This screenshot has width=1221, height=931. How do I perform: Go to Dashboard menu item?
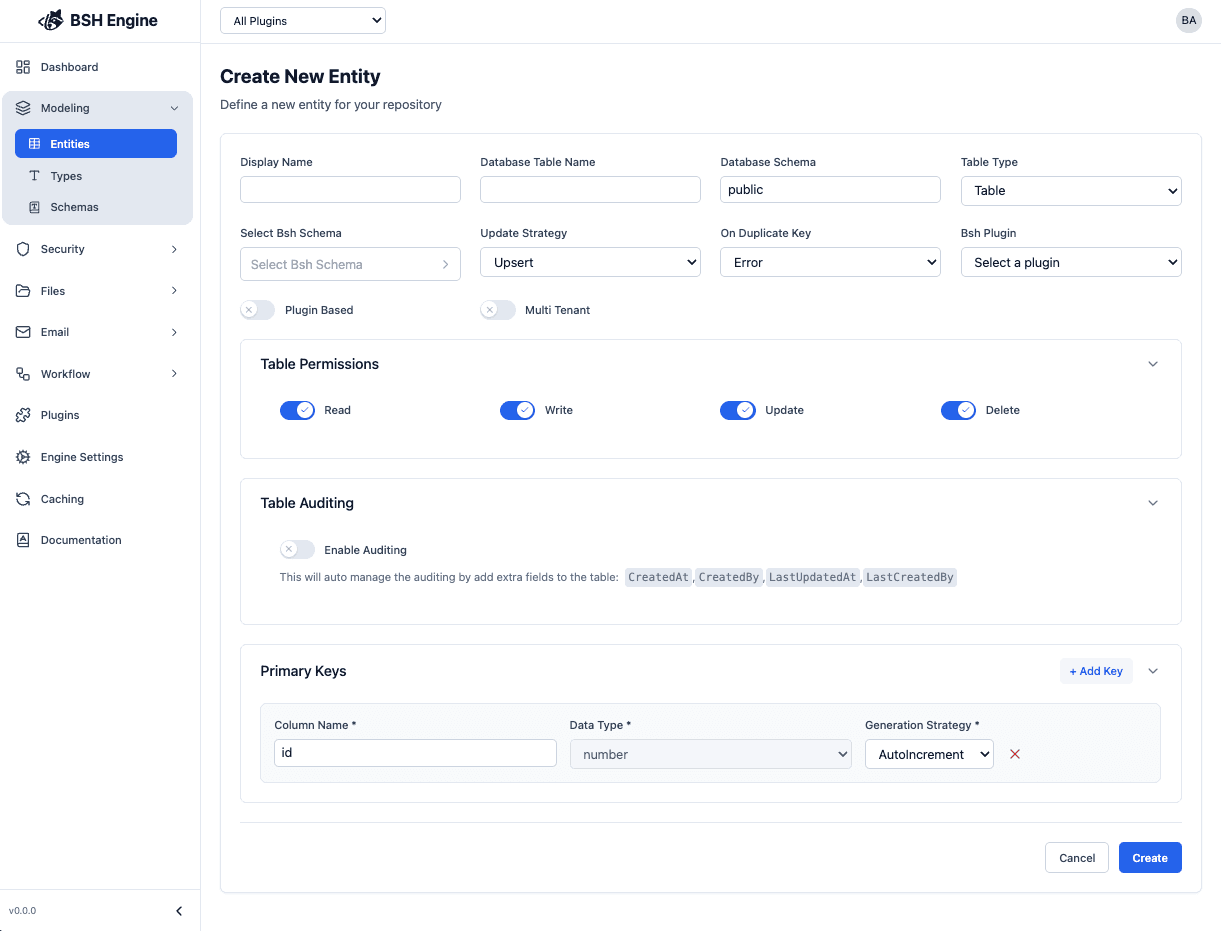97,67
